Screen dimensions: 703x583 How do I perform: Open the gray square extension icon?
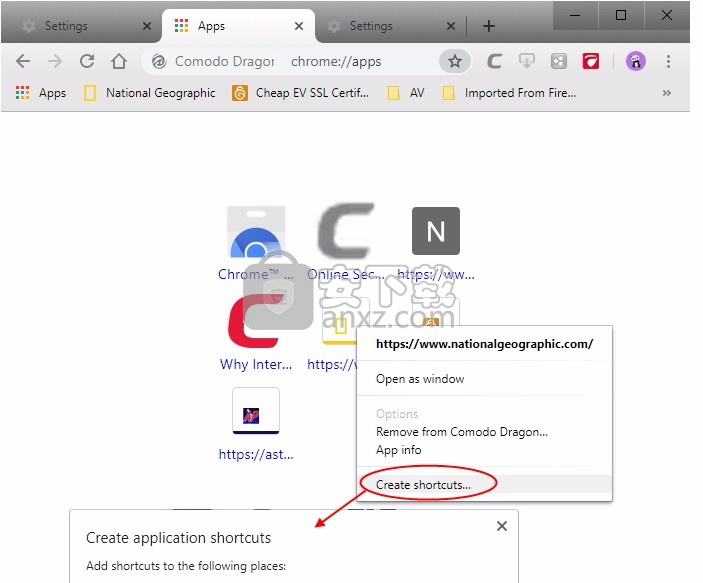click(x=559, y=61)
